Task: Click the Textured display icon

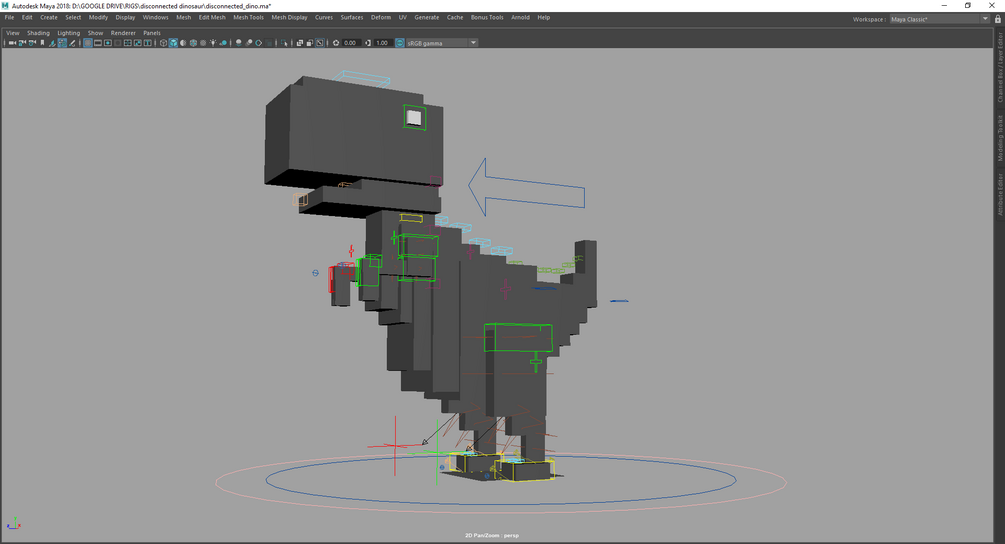Action: (203, 43)
